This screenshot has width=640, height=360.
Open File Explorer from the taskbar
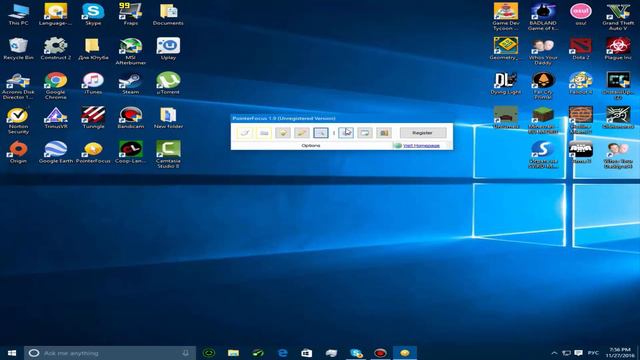point(233,353)
